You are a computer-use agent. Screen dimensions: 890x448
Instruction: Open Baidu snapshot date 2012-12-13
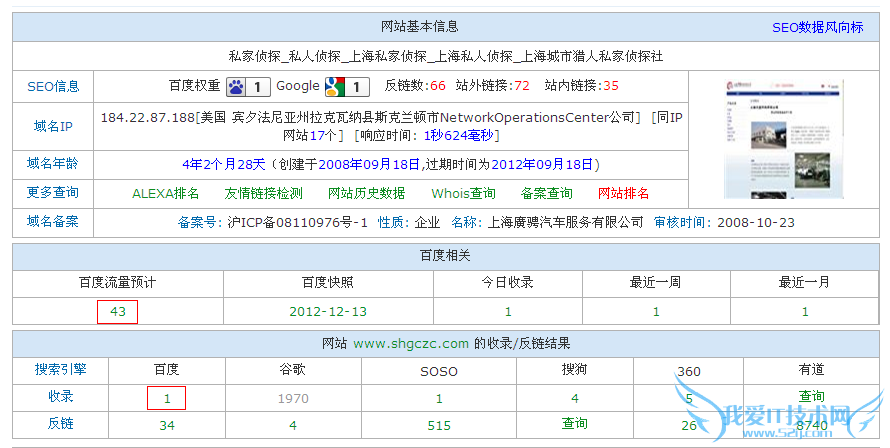328,312
